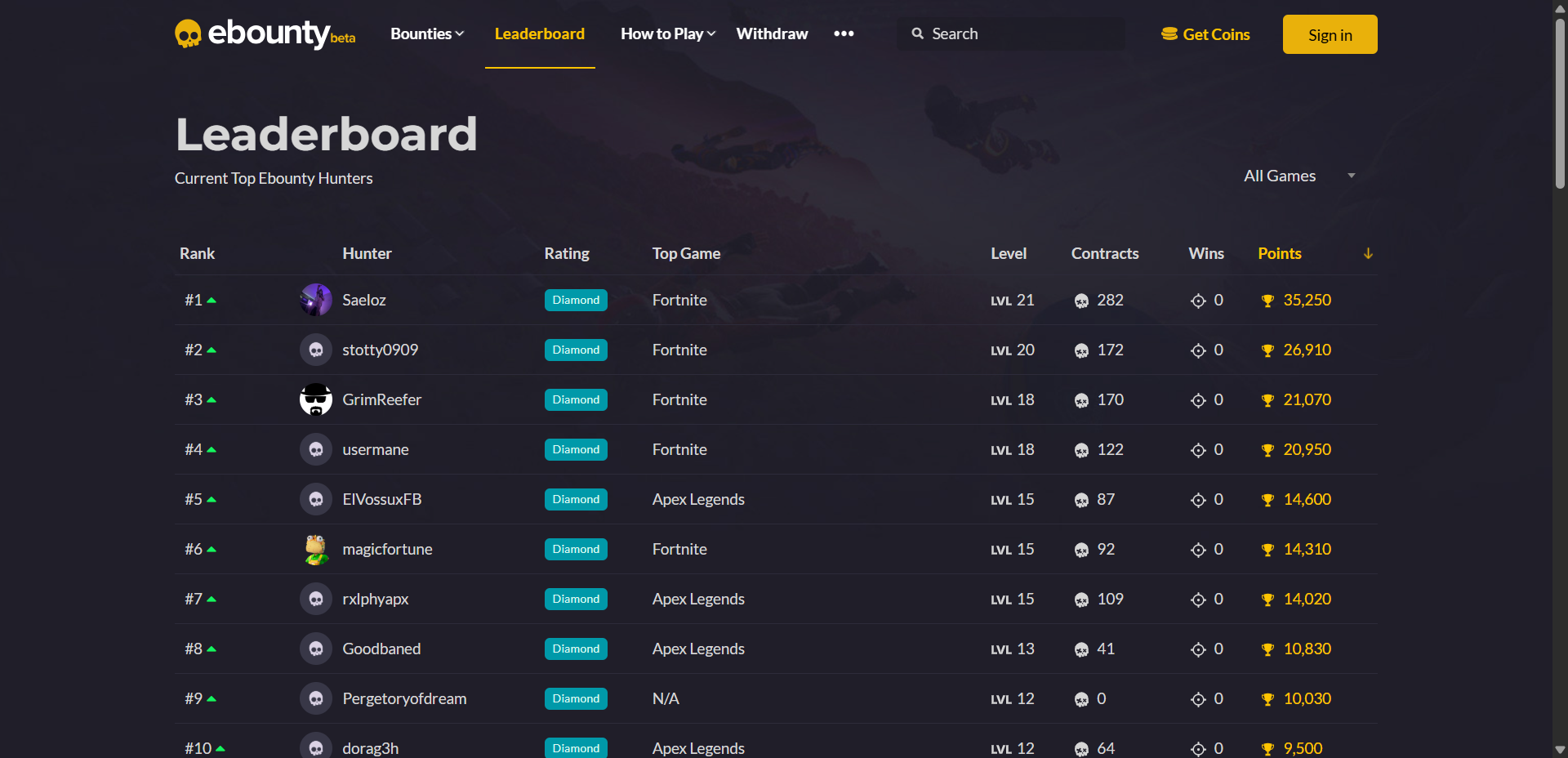
Task: Click the wins crosshair icon in rxlphyapx row
Action: tap(1198, 600)
